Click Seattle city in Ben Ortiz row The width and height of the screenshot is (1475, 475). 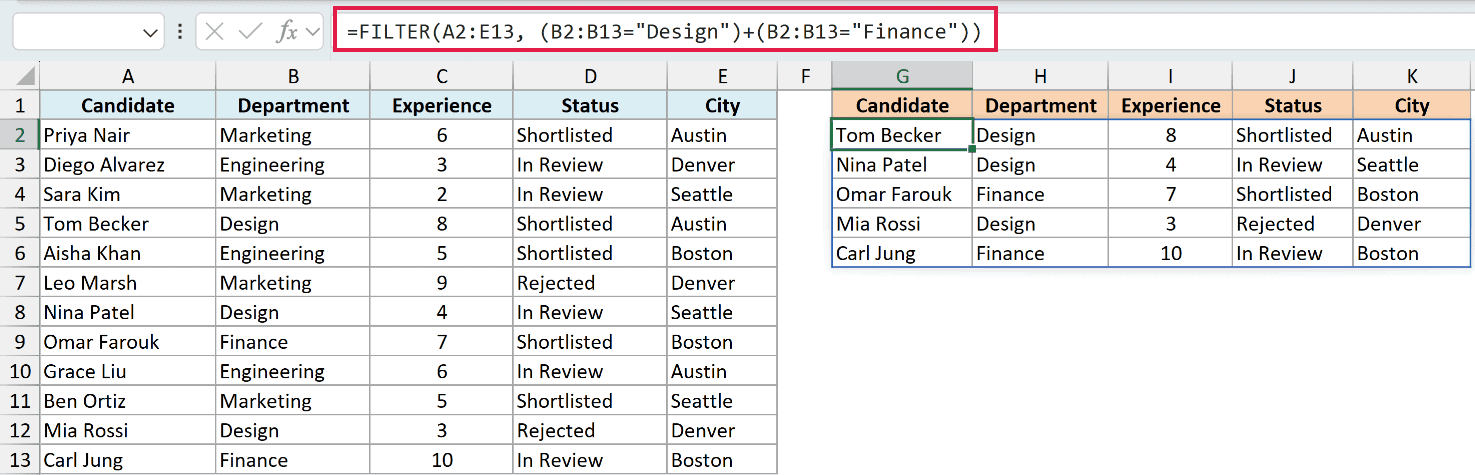(722, 401)
